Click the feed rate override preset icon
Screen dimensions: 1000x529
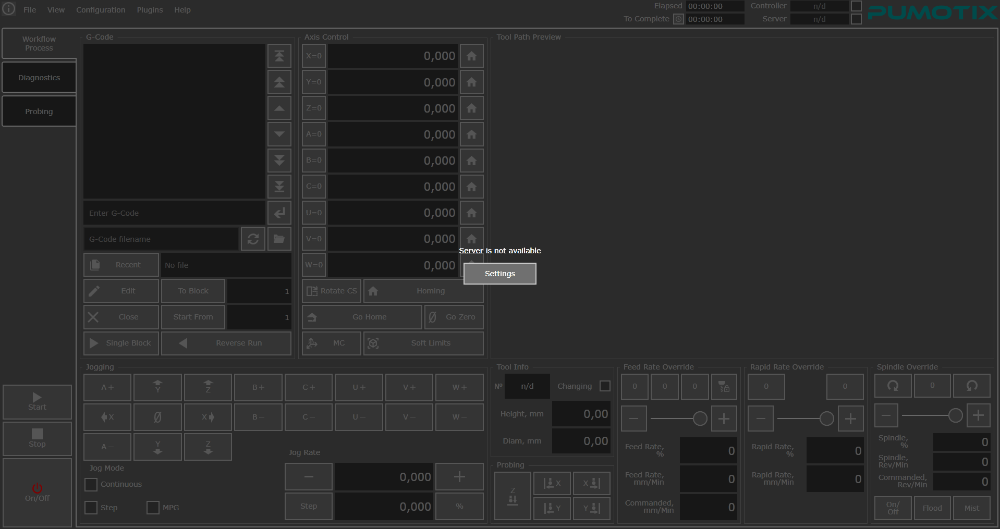(x=724, y=387)
